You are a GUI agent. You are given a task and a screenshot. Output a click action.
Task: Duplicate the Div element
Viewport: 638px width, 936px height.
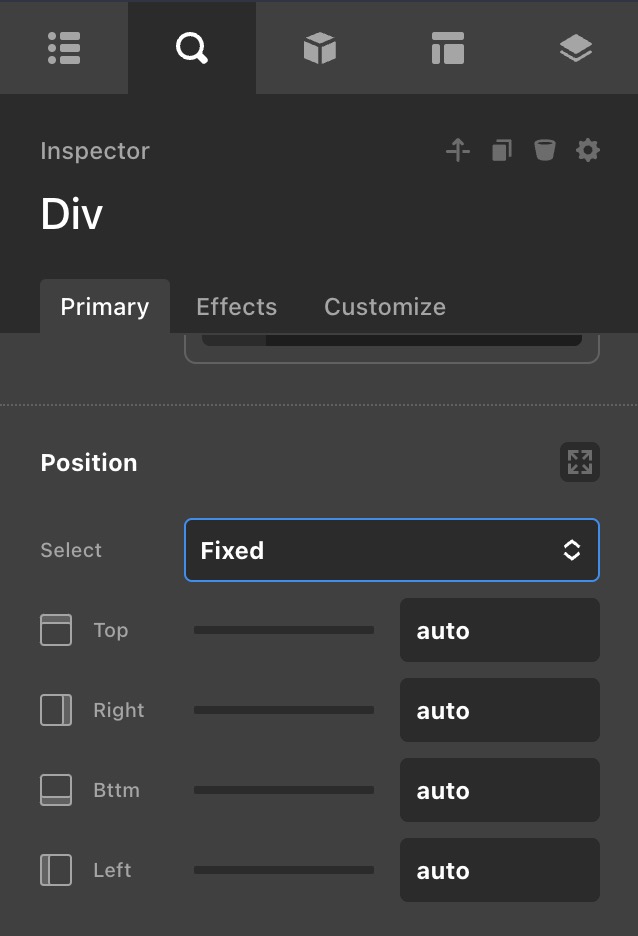pyautogui.click(x=501, y=151)
